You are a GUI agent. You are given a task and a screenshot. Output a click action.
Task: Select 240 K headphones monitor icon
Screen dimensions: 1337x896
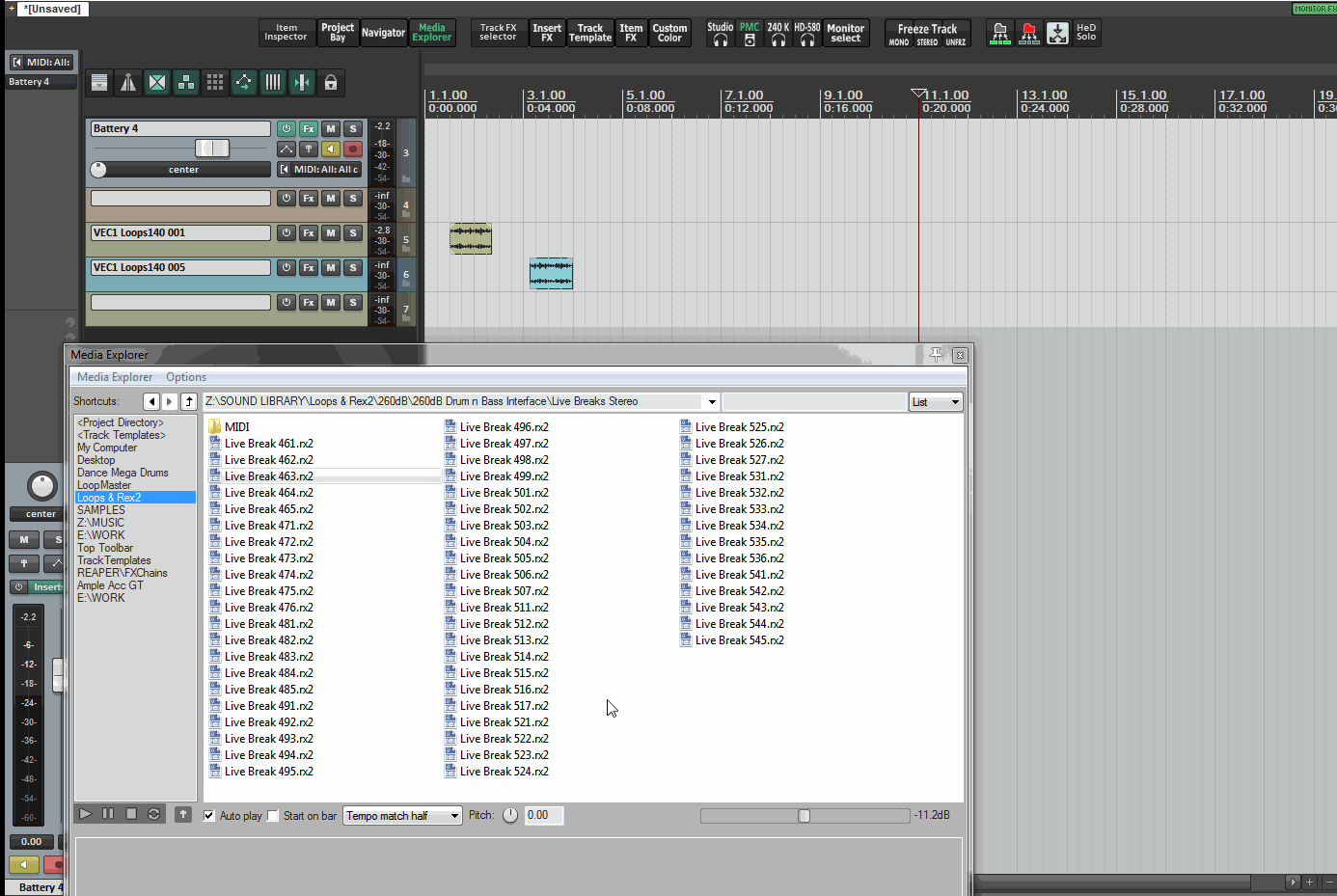tap(778, 34)
